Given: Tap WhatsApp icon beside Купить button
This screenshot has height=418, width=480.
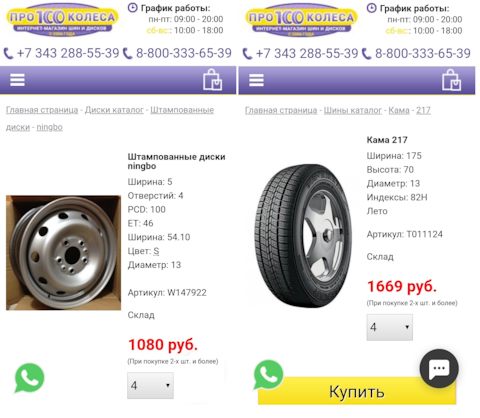Looking at the screenshot, I should click(268, 375).
